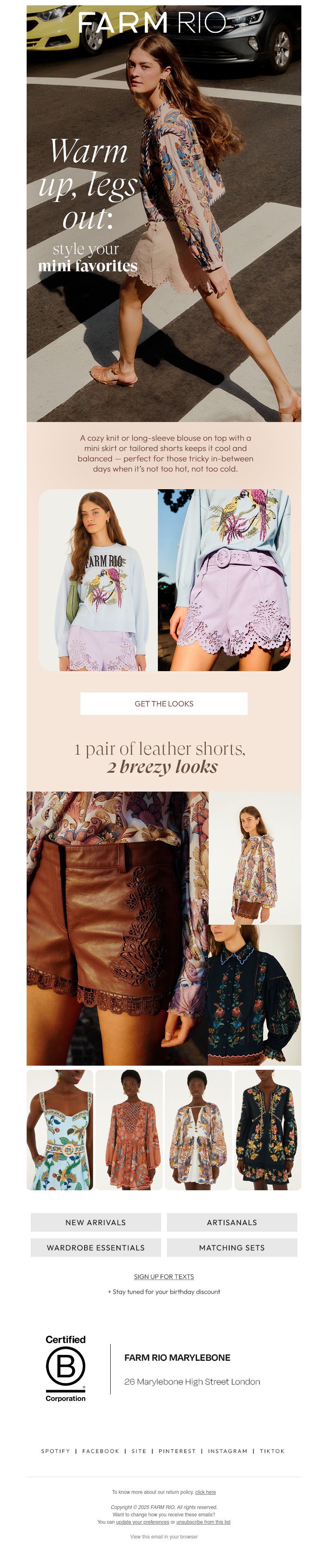
Task: Open the PINTEREST footer link
Action: (178, 1451)
